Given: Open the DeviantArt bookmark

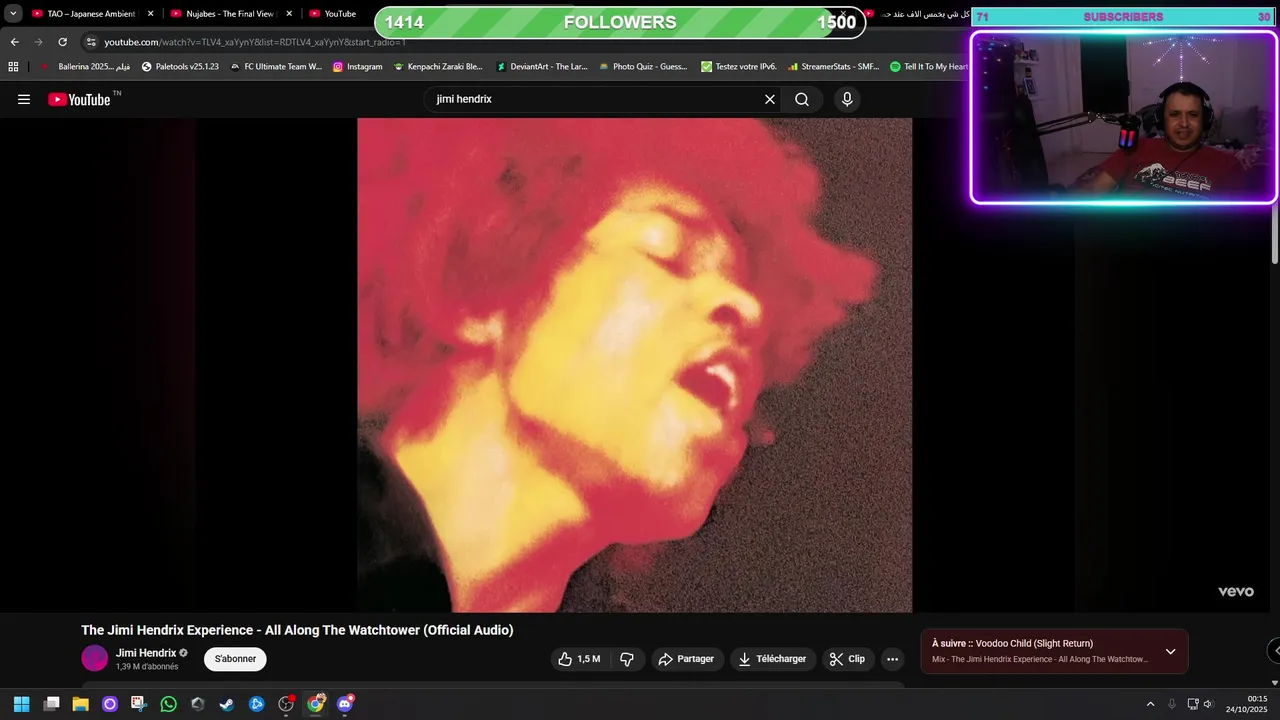Looking at the screenshot, I should [542, 67].
